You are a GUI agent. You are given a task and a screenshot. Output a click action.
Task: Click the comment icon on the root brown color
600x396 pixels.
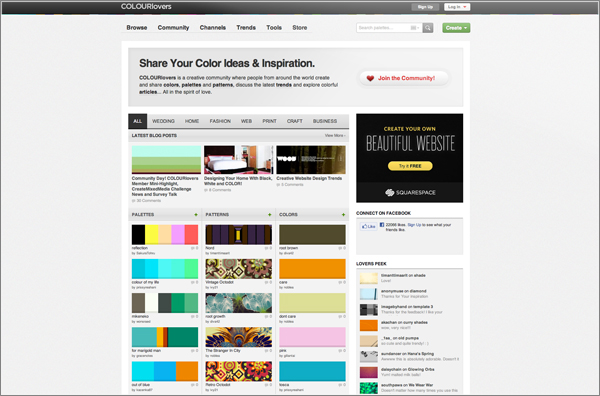(340, 248)
